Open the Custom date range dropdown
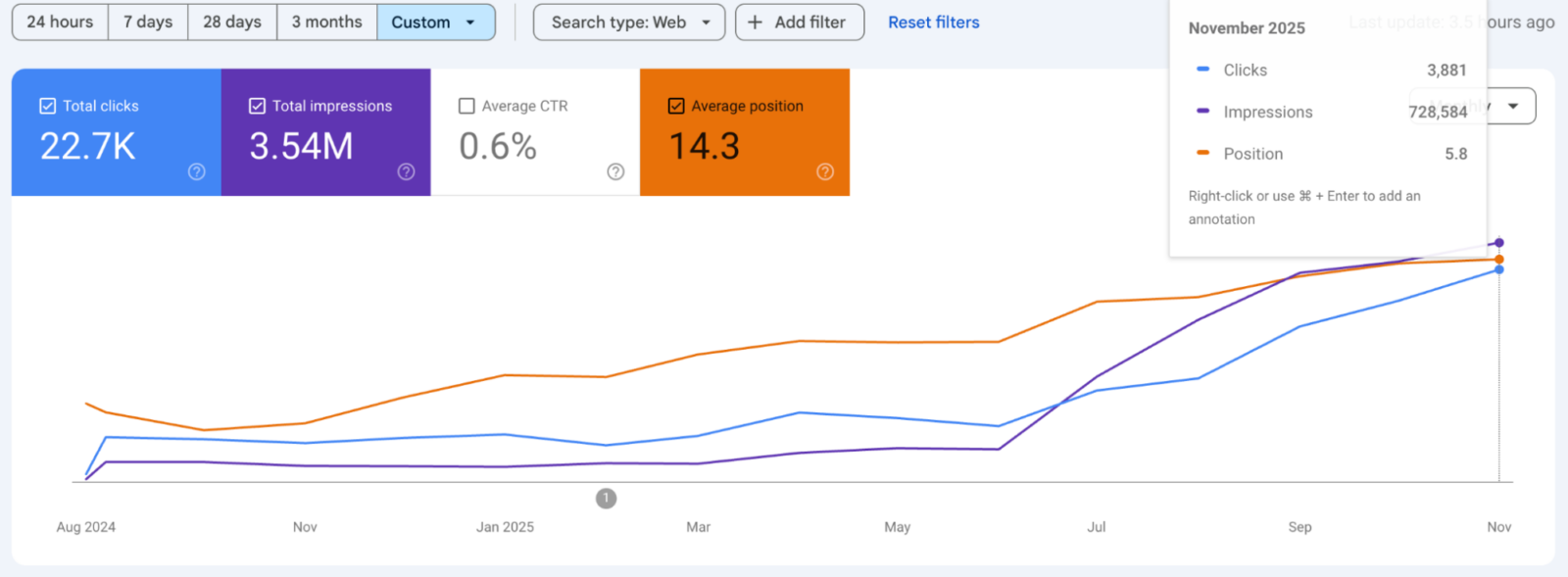 [435, 22]
